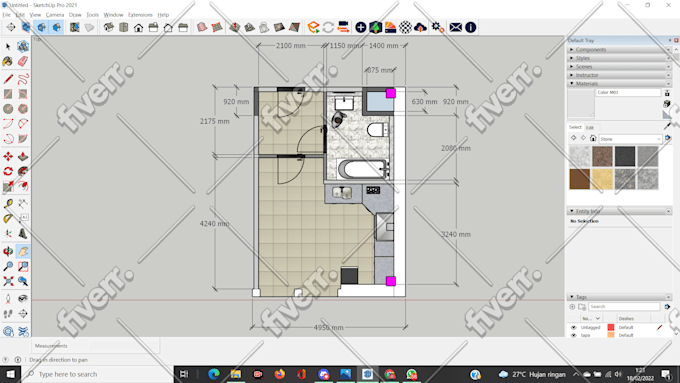Open Firefox from the taskbar
This screenshot has height=383, width=680.
click(280, 374)
